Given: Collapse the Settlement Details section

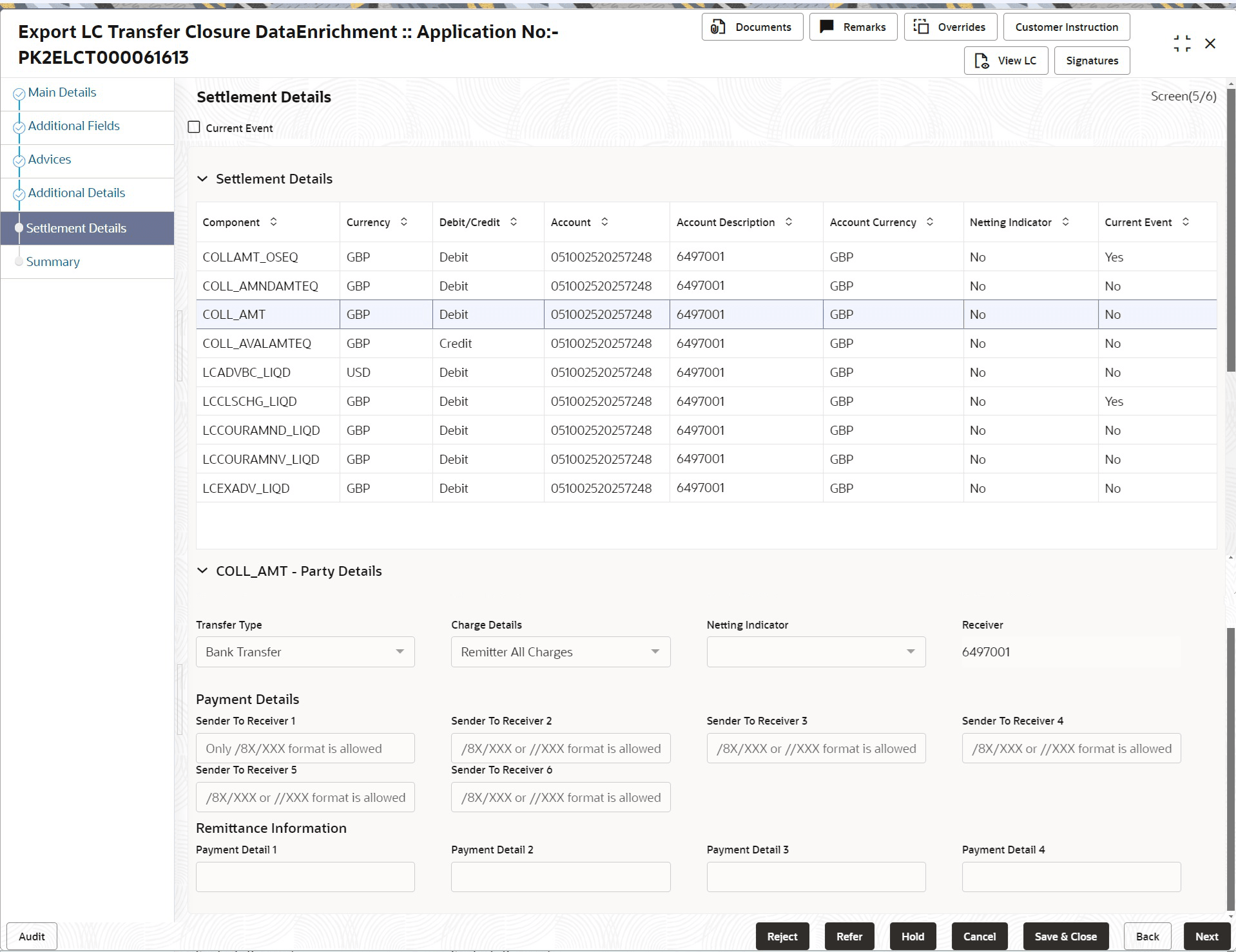Looking at the screenshot, I should pyautogui.click(x=202, y=179).
